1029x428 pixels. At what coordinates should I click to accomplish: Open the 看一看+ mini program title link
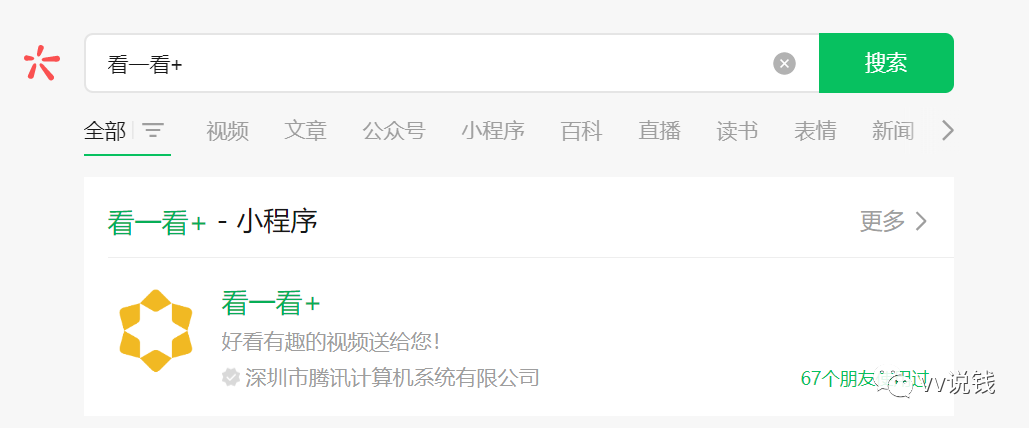click(270, 303)
